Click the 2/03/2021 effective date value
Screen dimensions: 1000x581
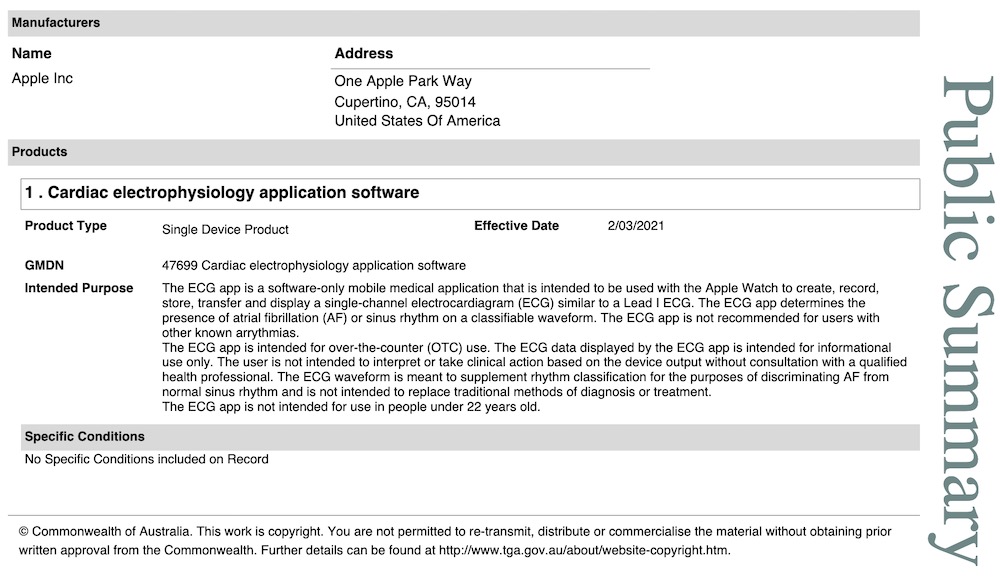(x=636, y=226)
